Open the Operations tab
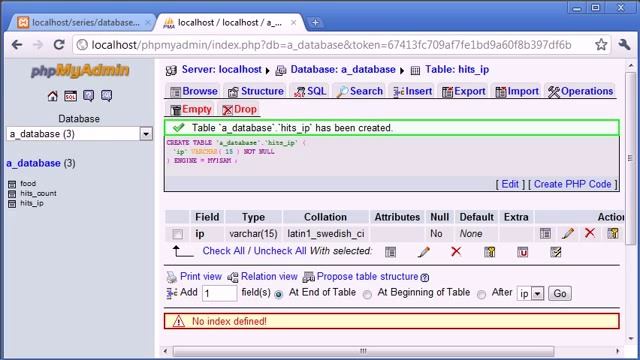 click(x=580, y=91)
